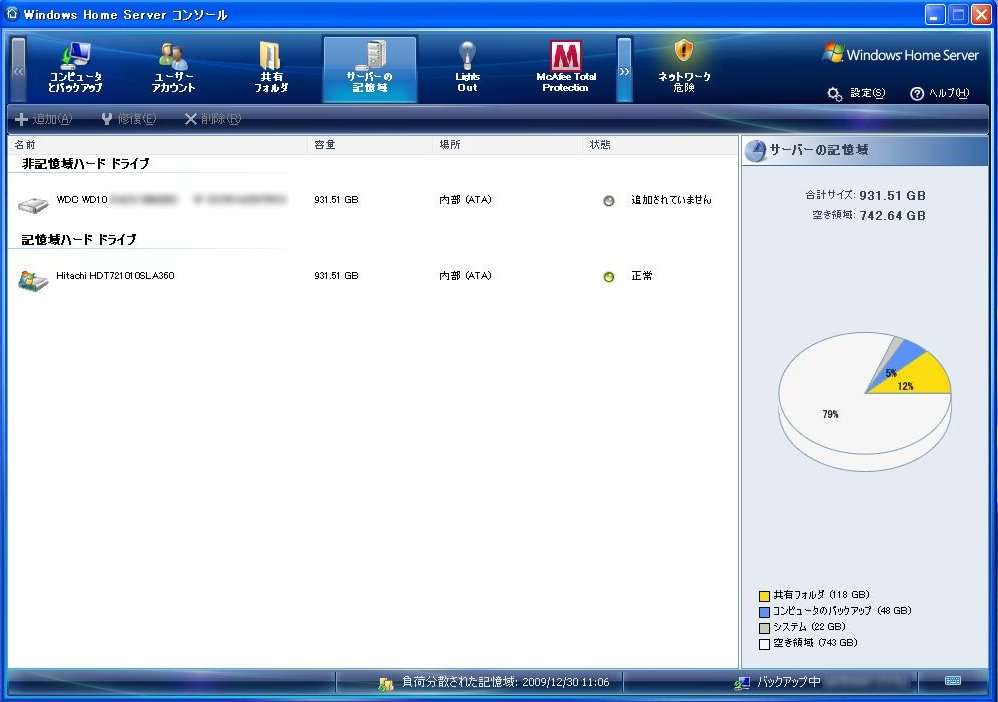This screenshot has height=702, width=998.
Task: Click the white 空き領域 legend swatch
Action: point(764,644)
